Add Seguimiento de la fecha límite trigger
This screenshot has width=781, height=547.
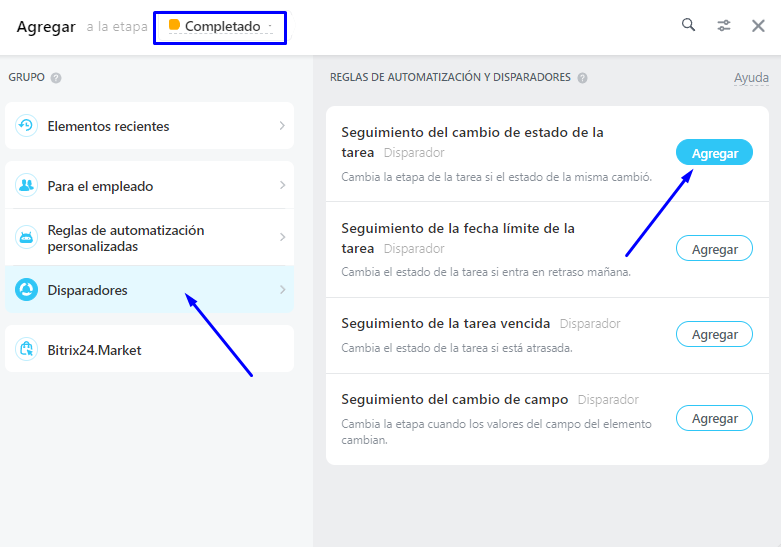coord(714,249)
